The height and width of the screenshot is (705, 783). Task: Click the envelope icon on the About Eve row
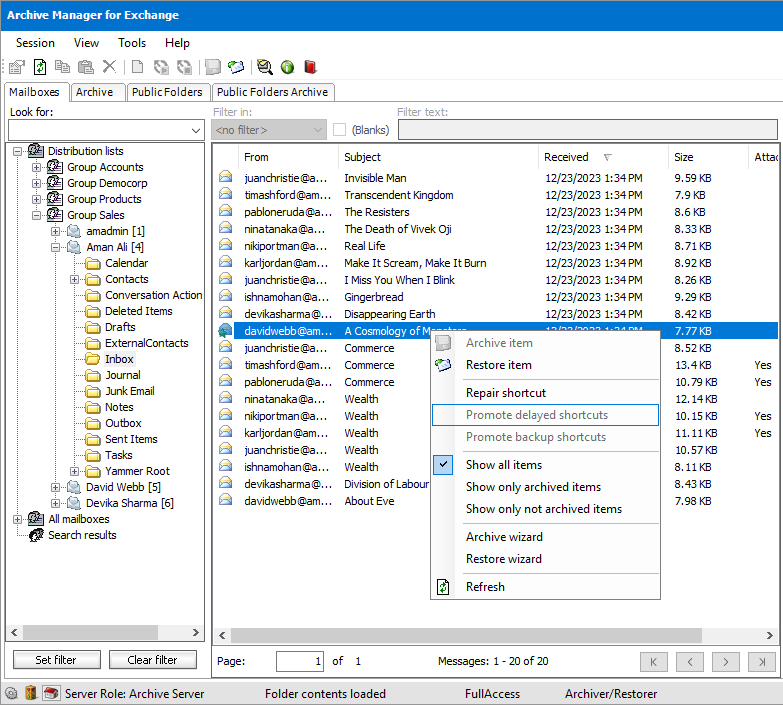(226, 500)
